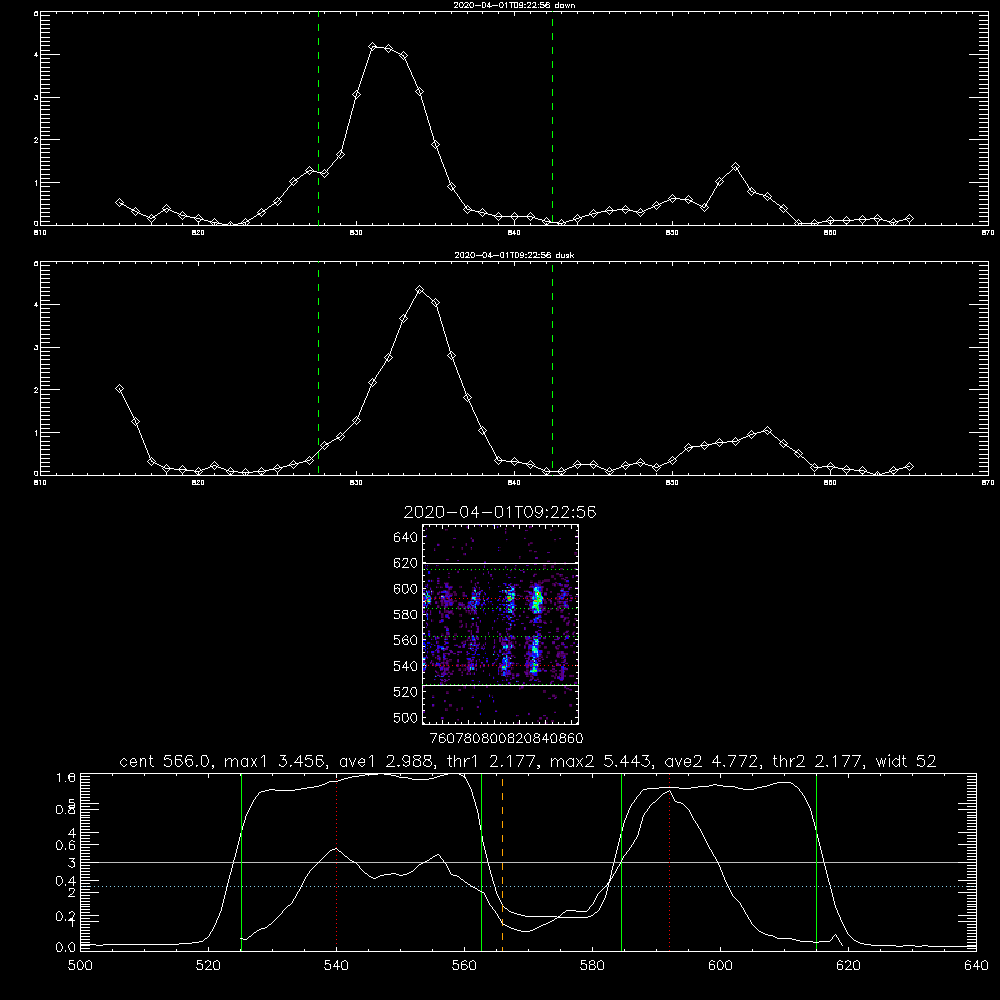Image resolution: width=1000 pixels, height=1000 pixels.
Task: Click the brightest upper blob in the heatmap
Action: [x=537, y=599]
